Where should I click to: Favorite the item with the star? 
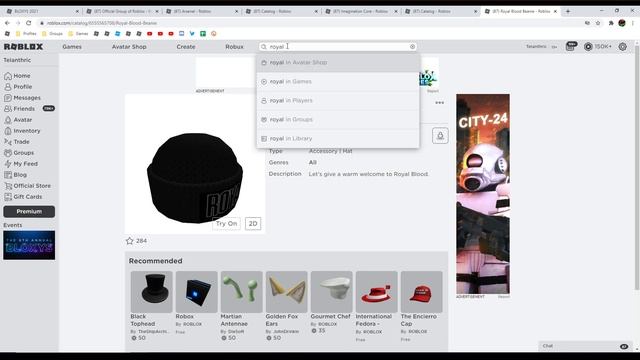[130, 241]
